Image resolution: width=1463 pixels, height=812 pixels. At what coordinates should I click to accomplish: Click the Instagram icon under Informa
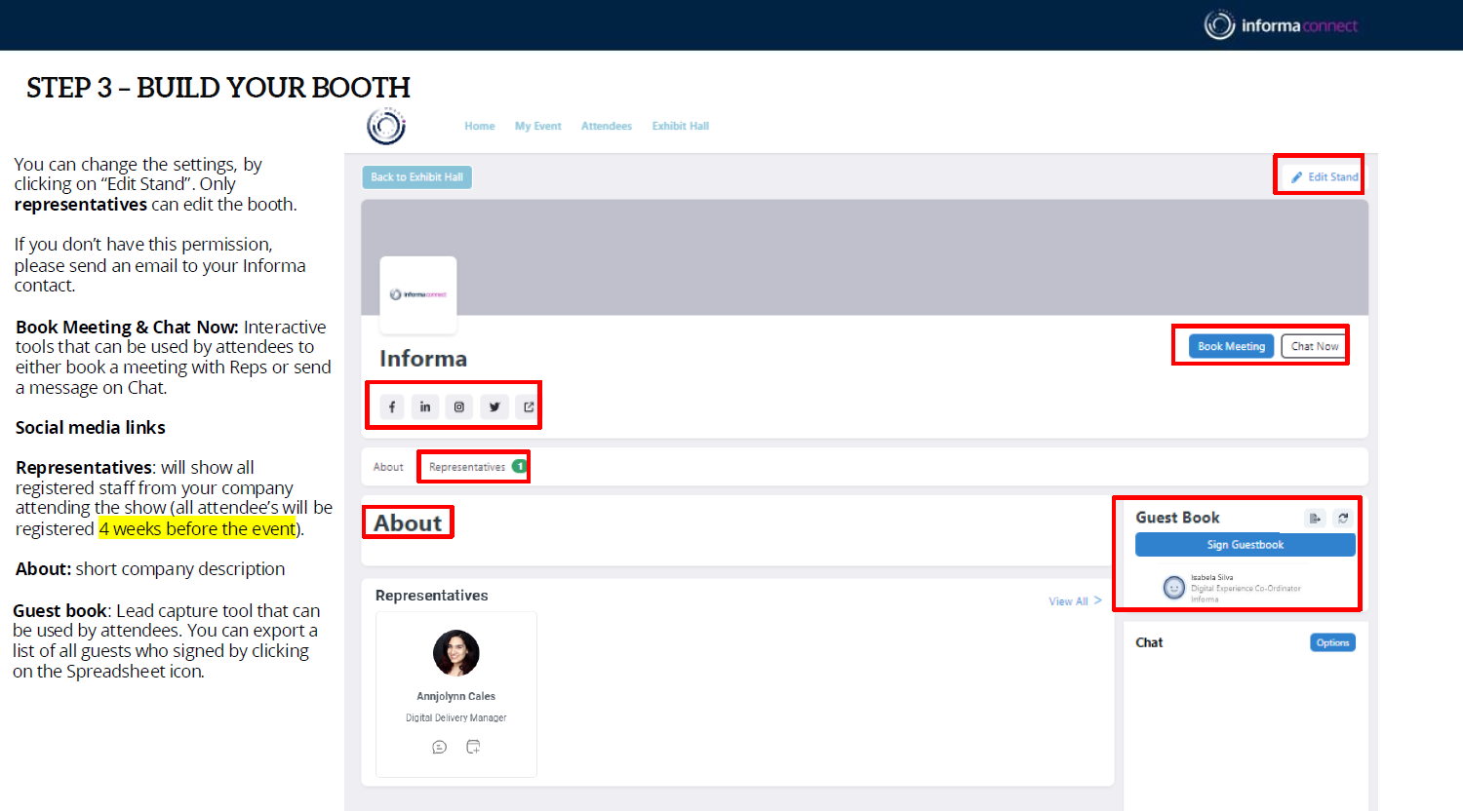pos(459,406)
